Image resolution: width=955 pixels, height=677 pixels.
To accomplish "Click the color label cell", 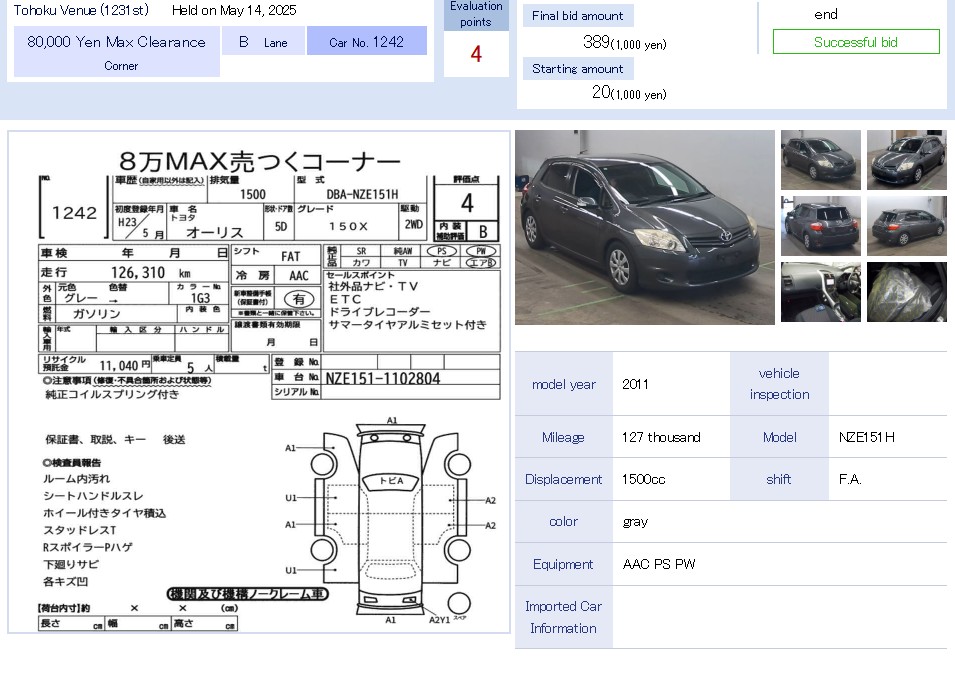I will (563, 522).
